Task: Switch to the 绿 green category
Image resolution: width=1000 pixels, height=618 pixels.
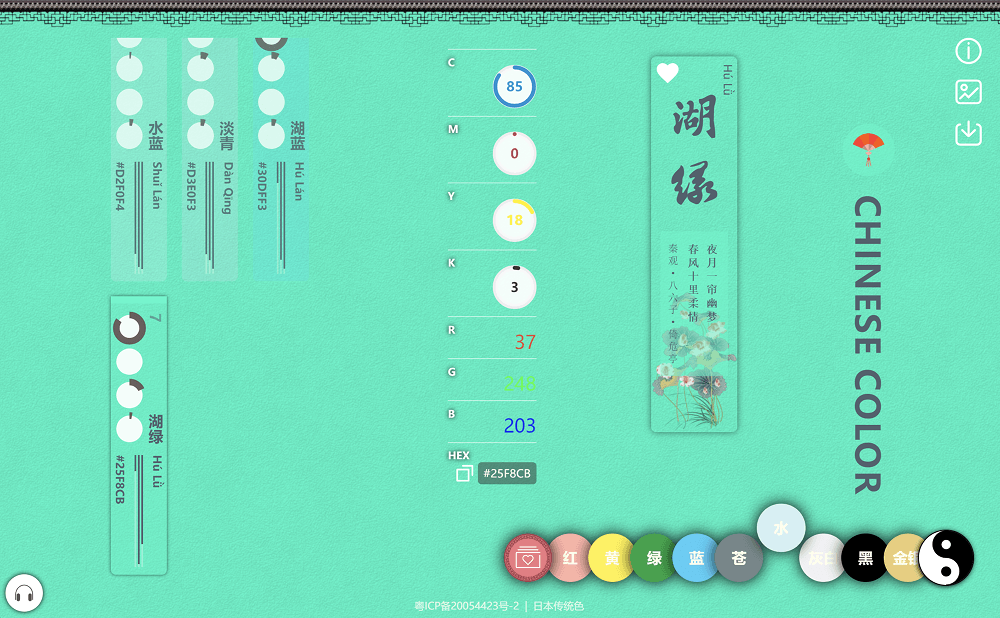Action: 654,558
